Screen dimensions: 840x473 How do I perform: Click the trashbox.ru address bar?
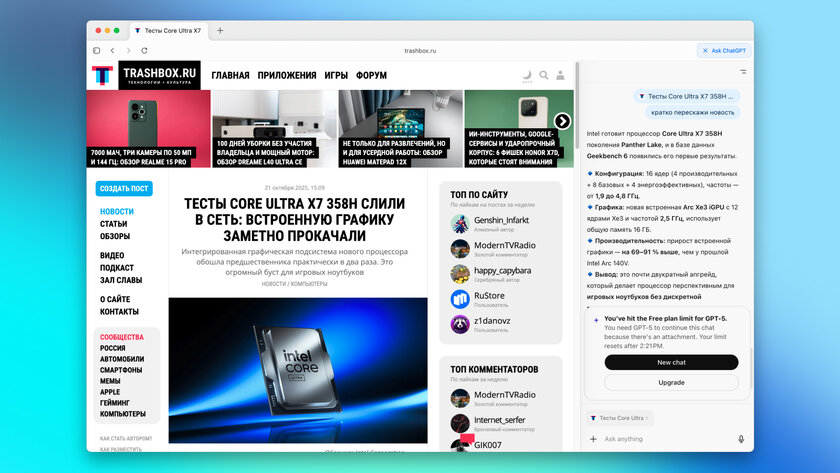pyautogui.click(x=420, y=50)
